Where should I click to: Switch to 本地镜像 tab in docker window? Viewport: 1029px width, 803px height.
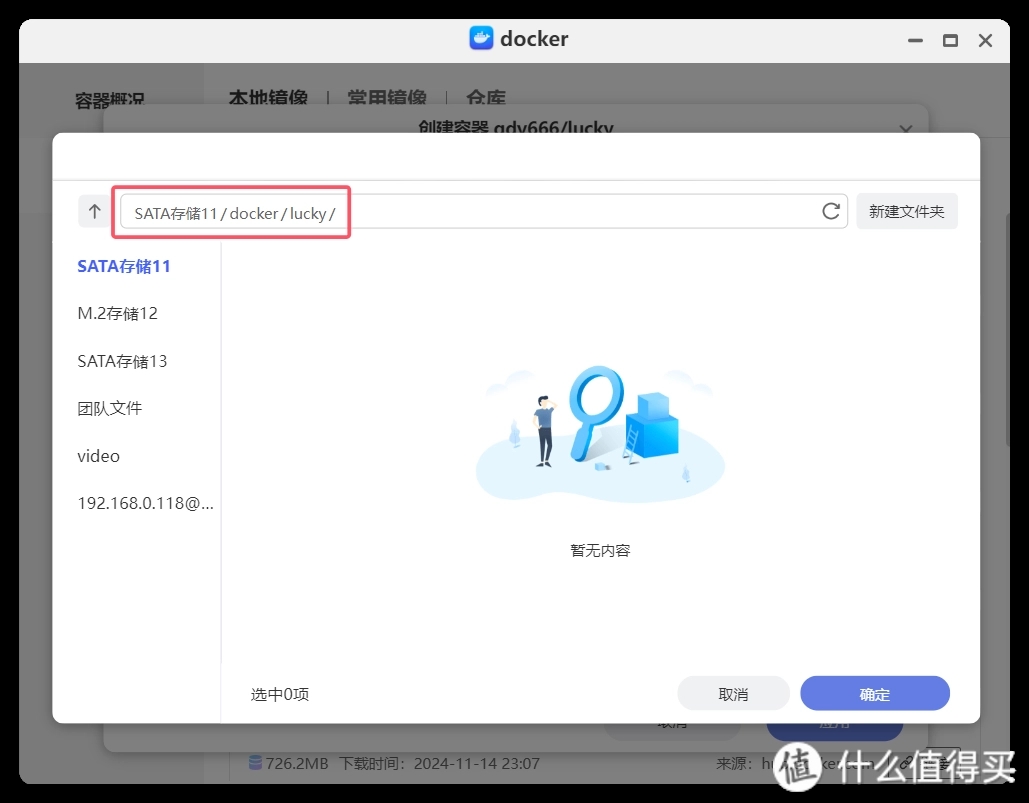[x=268, y=97]
